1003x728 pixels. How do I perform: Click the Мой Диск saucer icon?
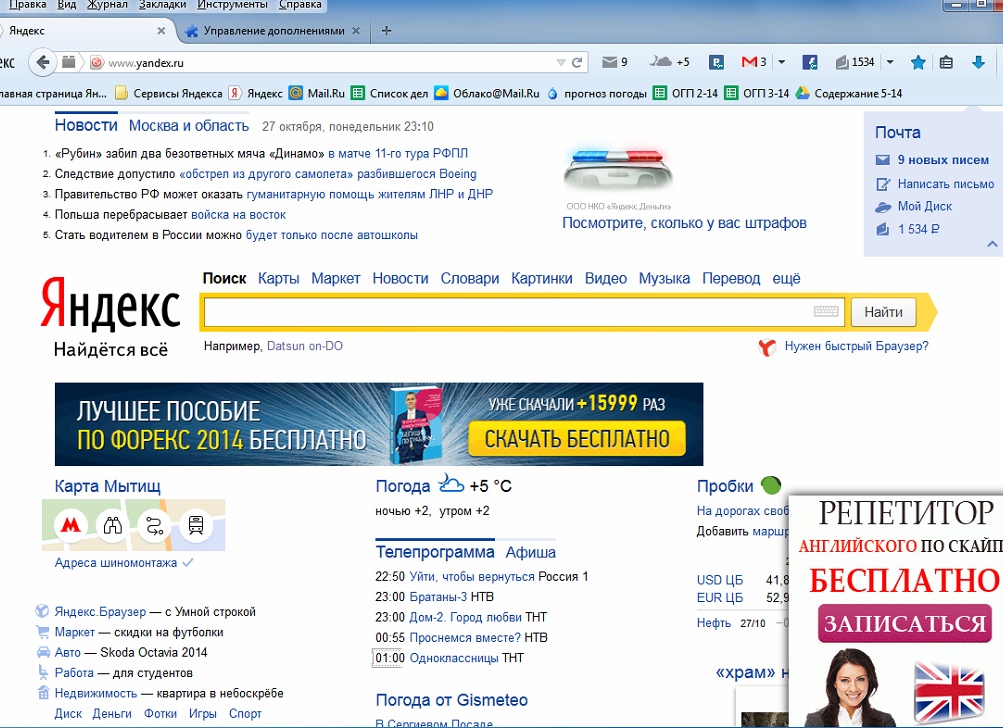[x=883, y=207]
